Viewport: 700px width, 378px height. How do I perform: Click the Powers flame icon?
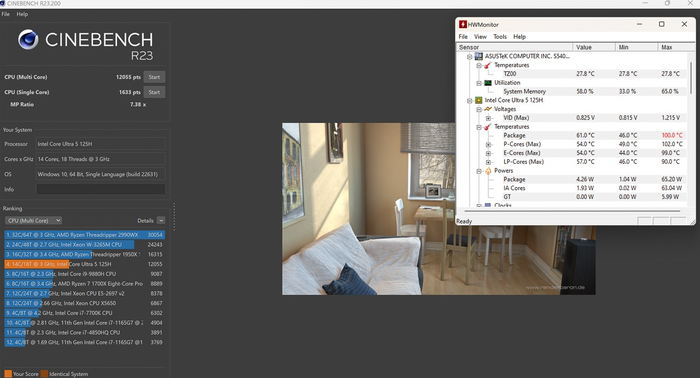tap(488, 170)
